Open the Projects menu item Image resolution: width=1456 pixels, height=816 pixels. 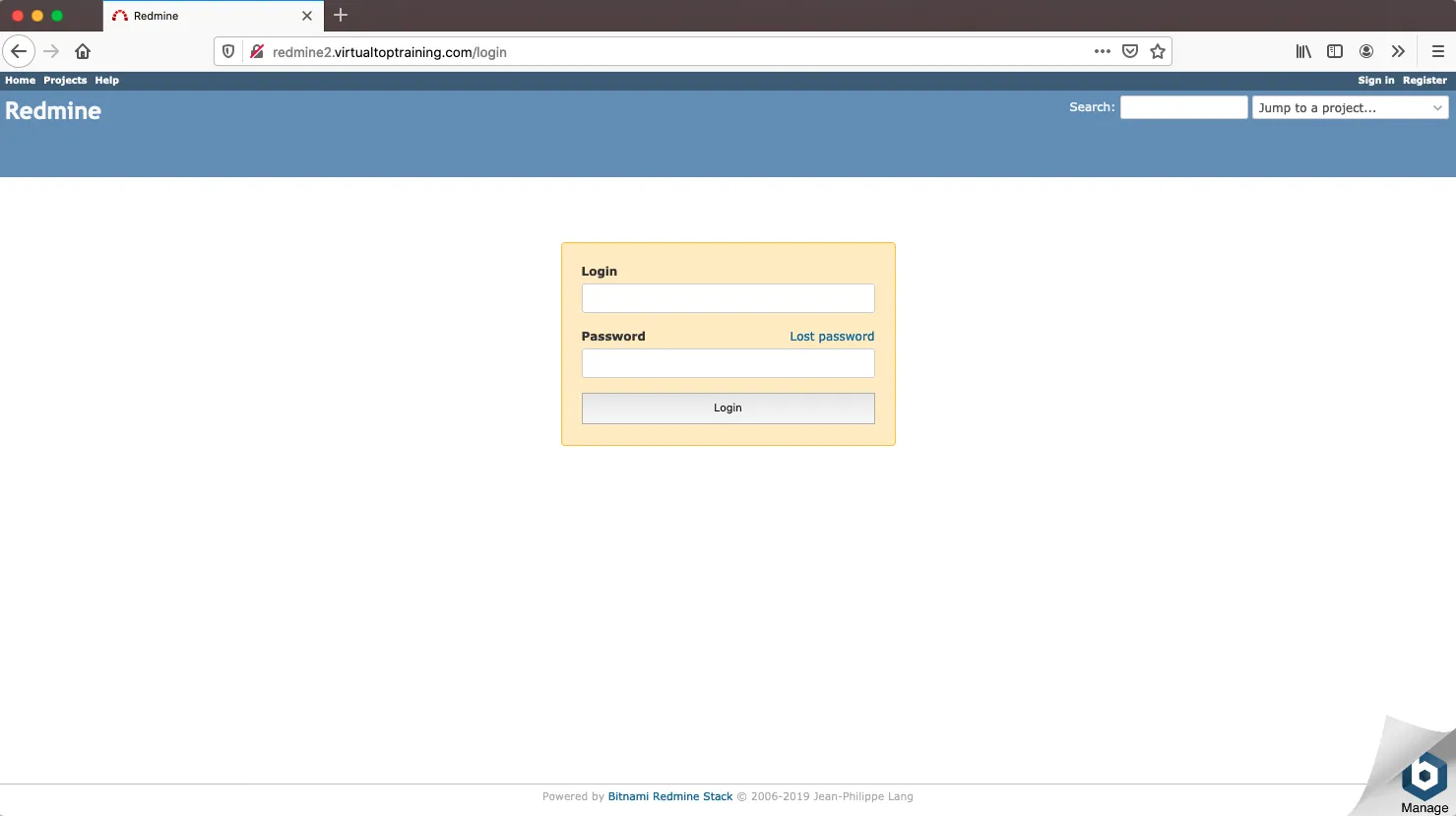(65, 81)
